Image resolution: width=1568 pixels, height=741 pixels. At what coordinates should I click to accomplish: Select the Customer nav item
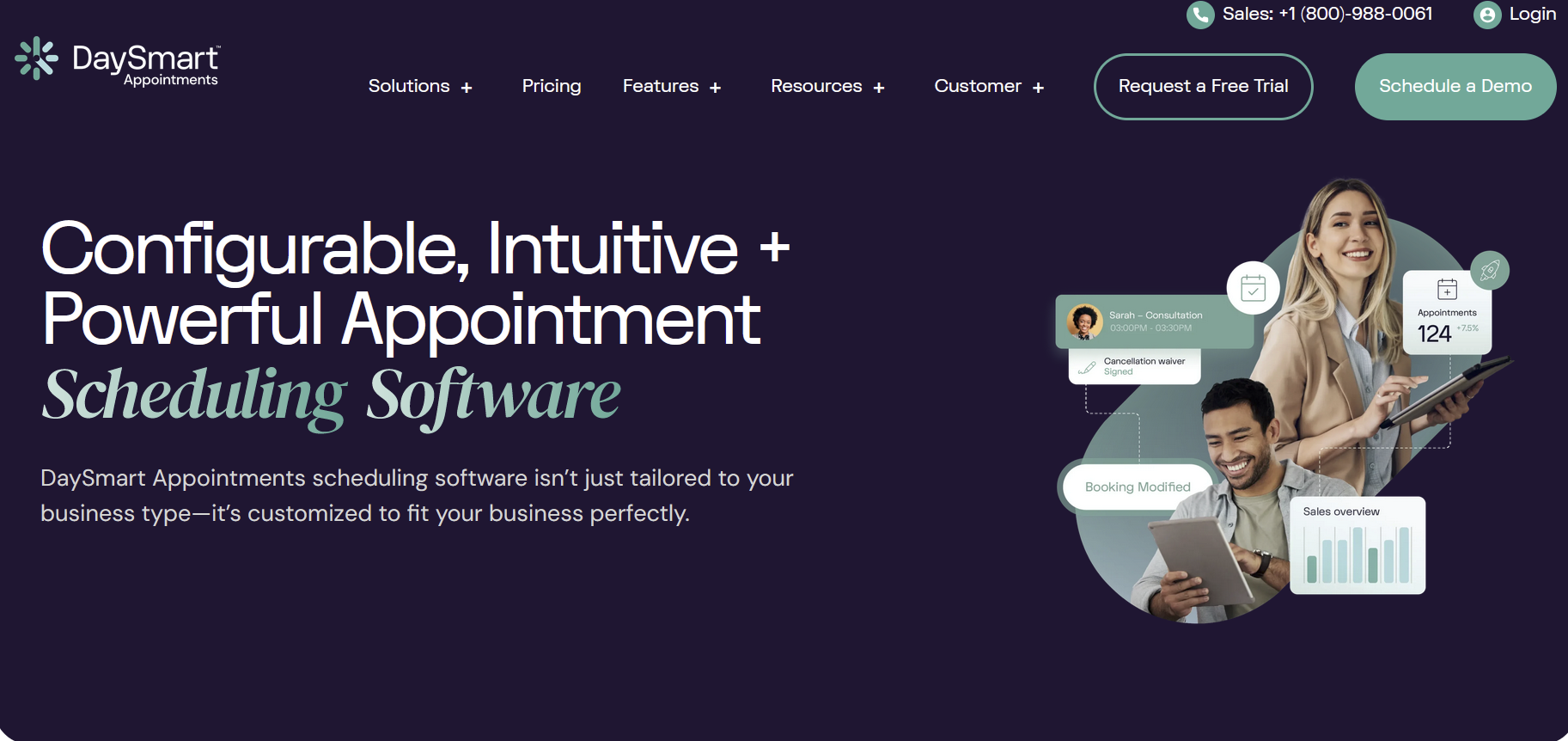977,86
